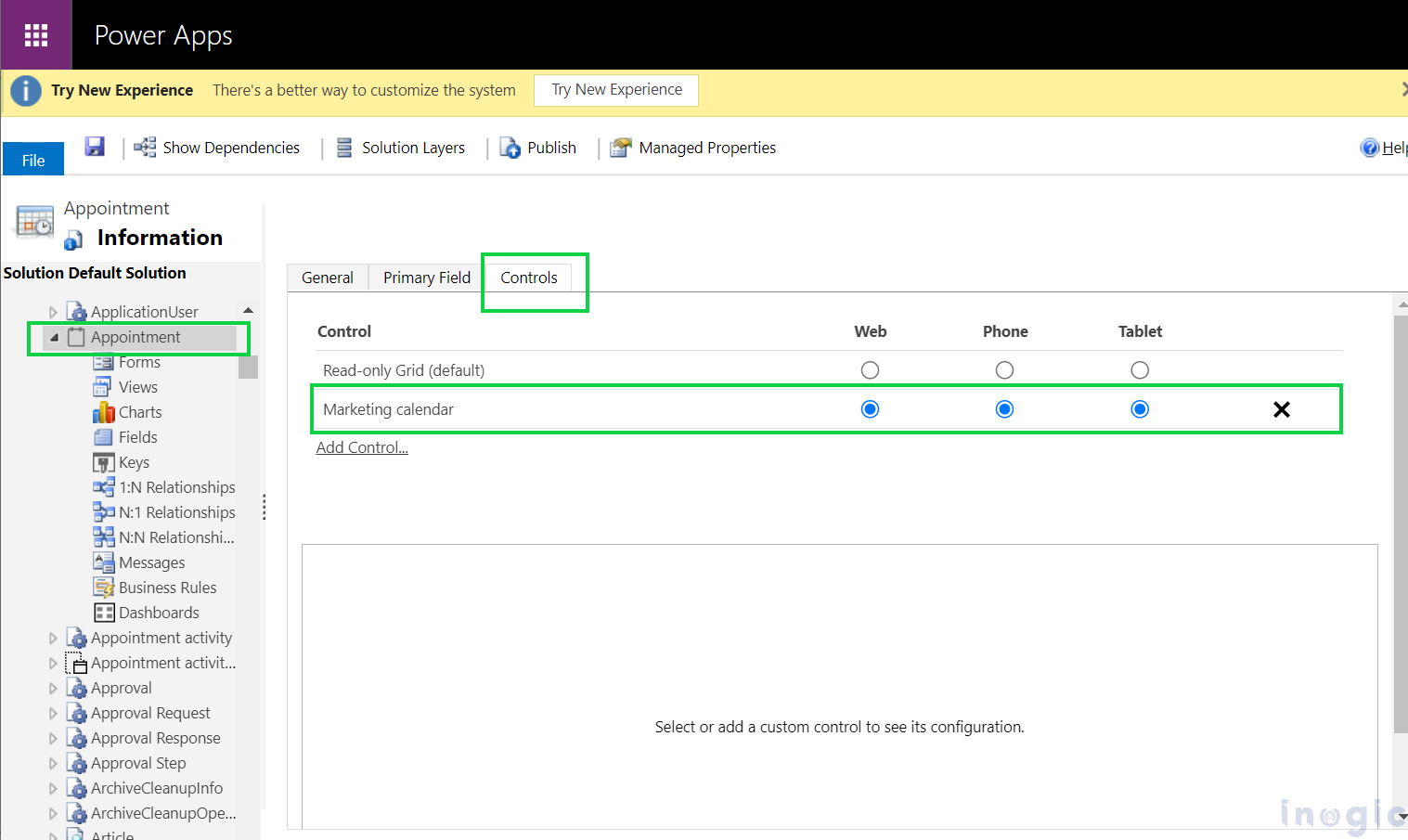Remove Marketing calendar with X icon
This screenshot has height=840, width=1408.
[x=1282, y=409]
